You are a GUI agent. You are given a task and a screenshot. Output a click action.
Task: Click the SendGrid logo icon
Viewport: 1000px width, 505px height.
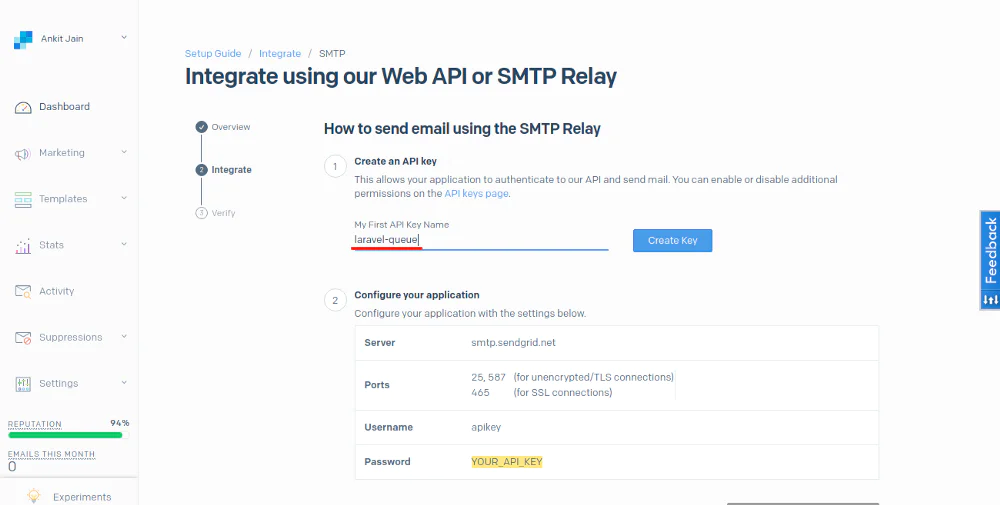pos(23,40)
